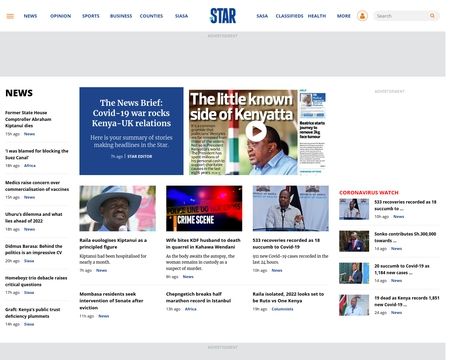Click thumbnail beside 20 succumb story
450x360 pixels.
point(354,273)
